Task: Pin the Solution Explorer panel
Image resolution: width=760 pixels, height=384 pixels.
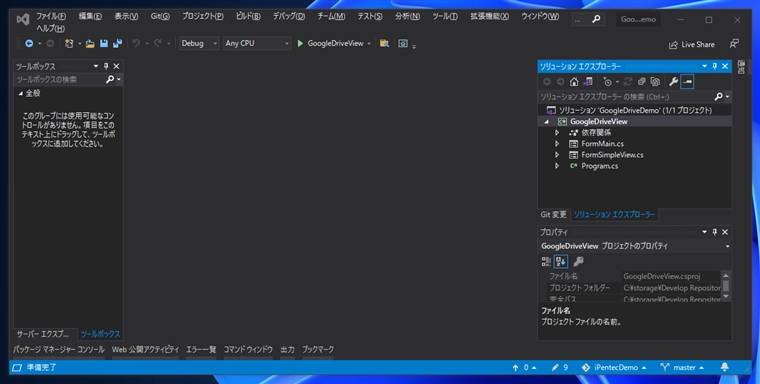Action: point(714,66)
